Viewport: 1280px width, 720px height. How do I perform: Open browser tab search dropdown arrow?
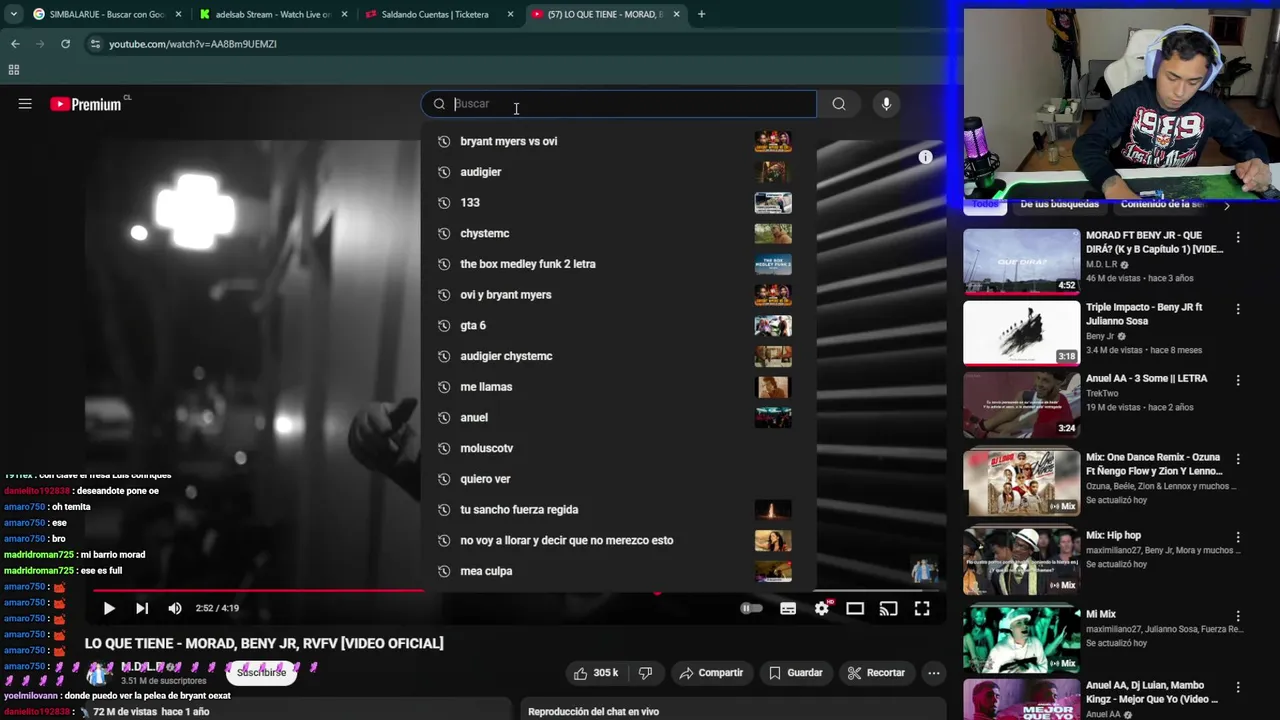[x=13, y=14]
